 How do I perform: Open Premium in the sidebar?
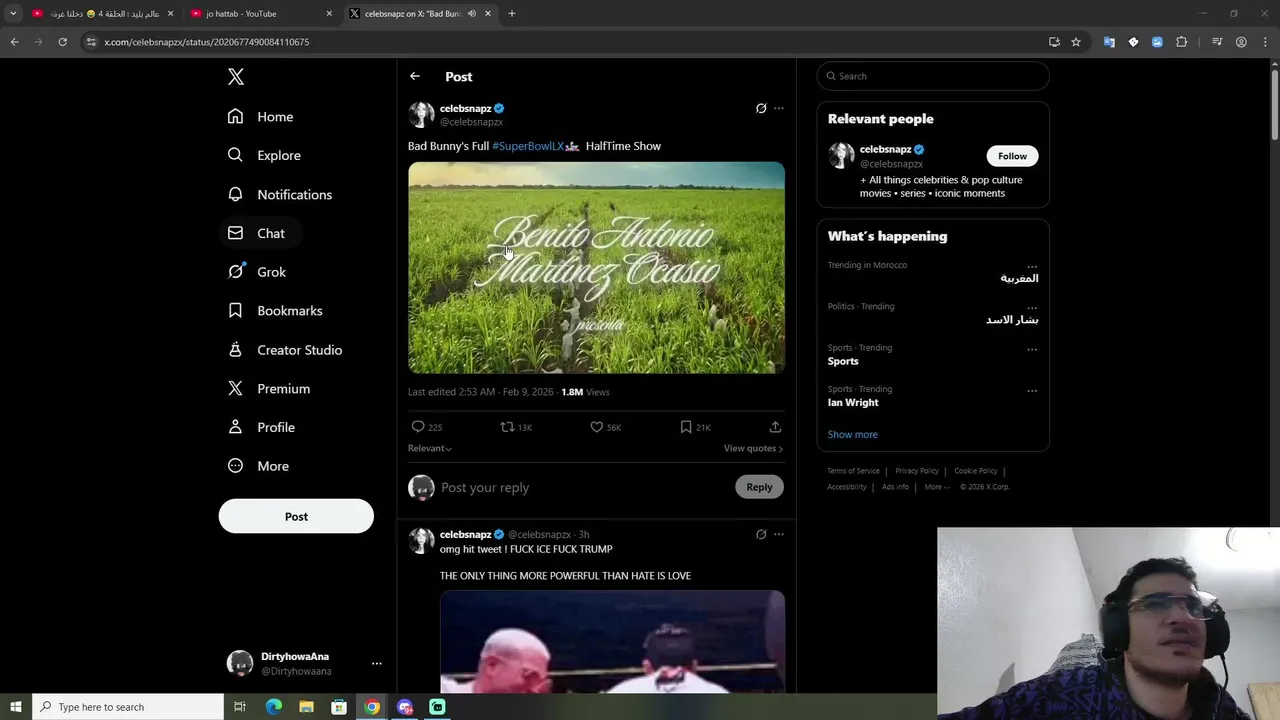269,389
